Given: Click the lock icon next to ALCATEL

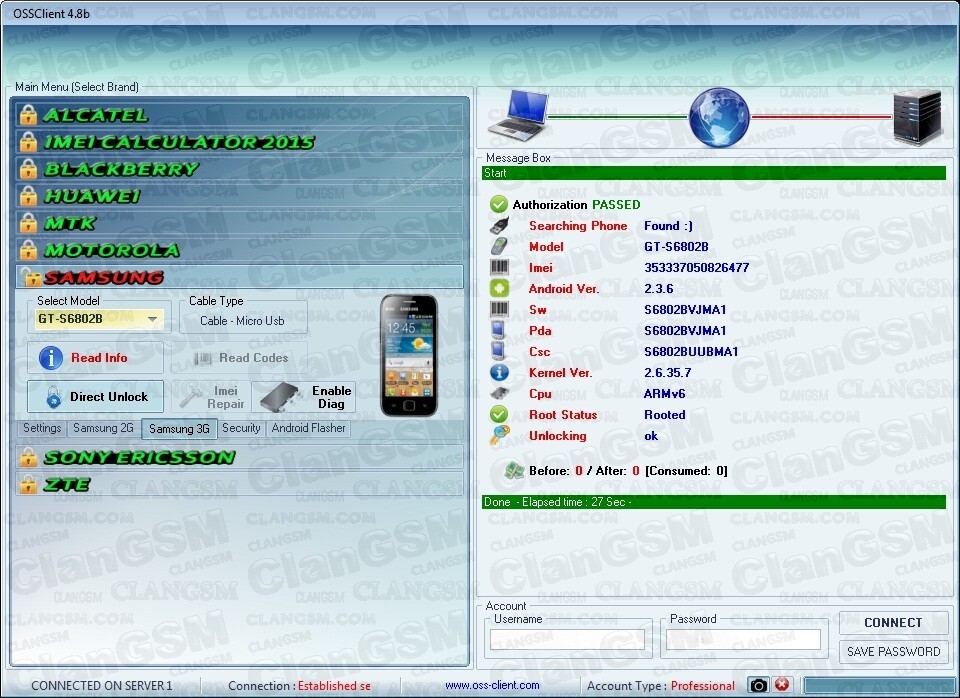Looking at the screenshot, I should pos(28,115).
